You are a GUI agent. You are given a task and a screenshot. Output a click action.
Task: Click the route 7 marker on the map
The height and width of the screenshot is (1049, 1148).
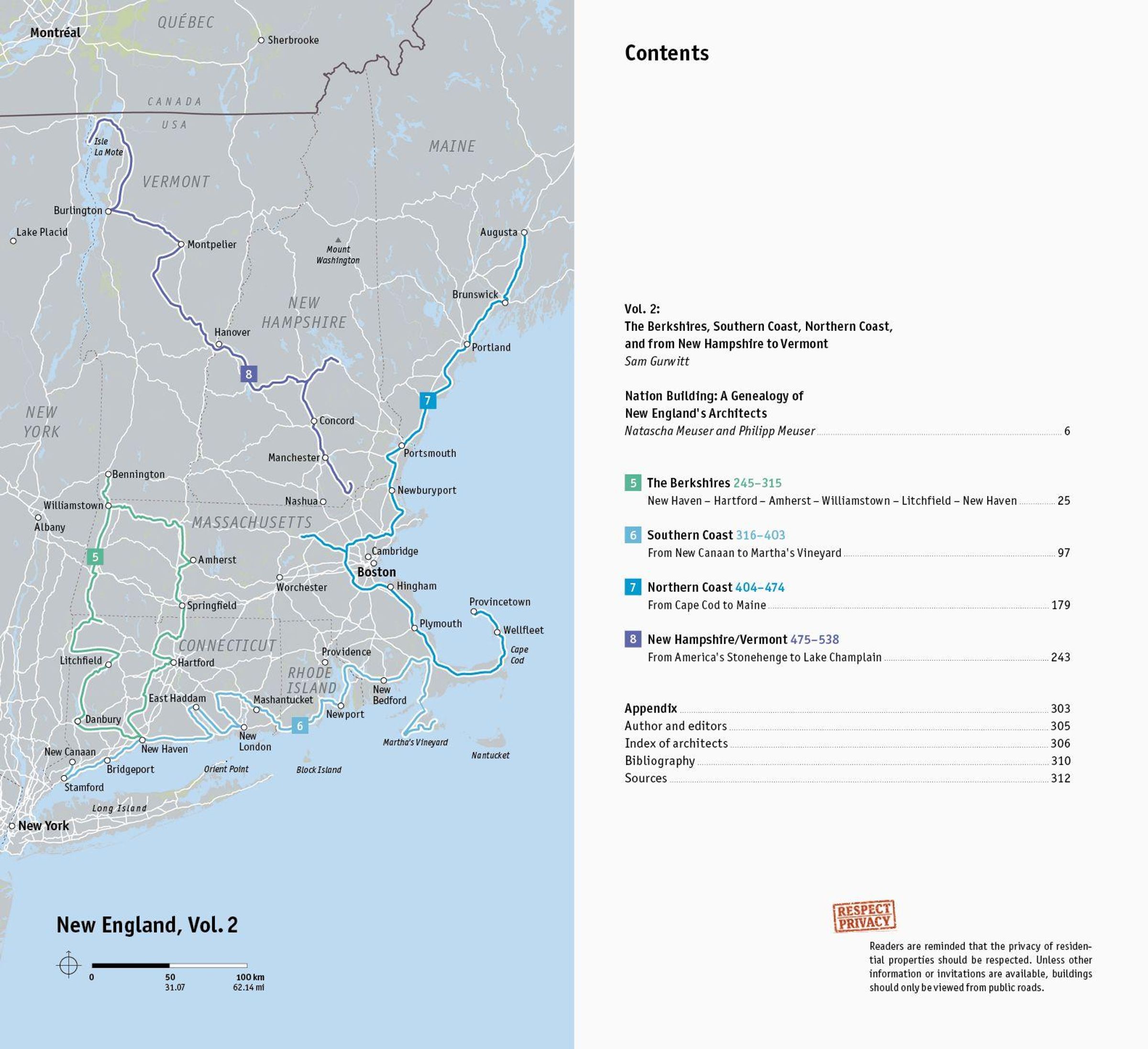[428, 400]
